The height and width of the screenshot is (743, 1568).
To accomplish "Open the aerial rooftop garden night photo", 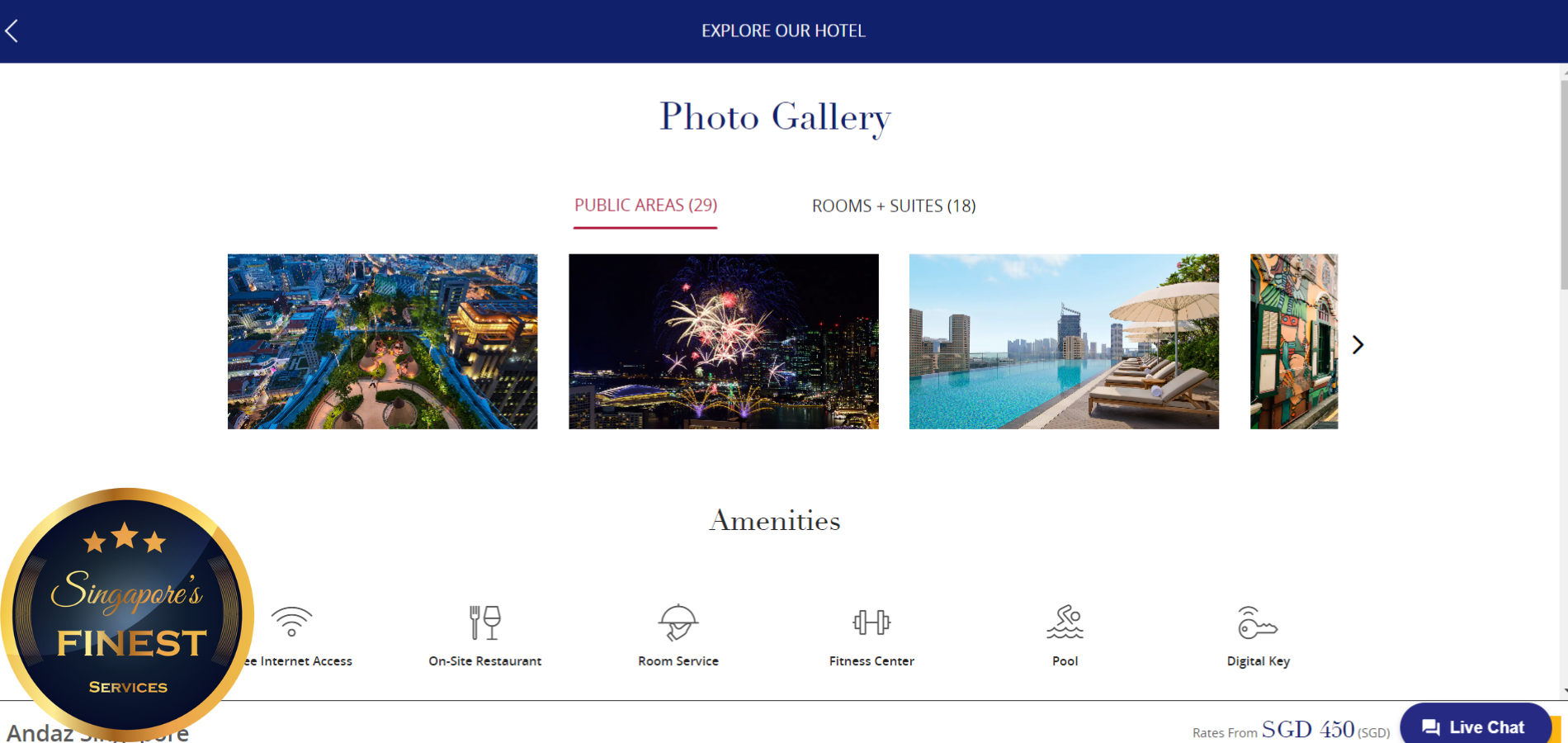I will pyautogui.click(x=382, y=341).
